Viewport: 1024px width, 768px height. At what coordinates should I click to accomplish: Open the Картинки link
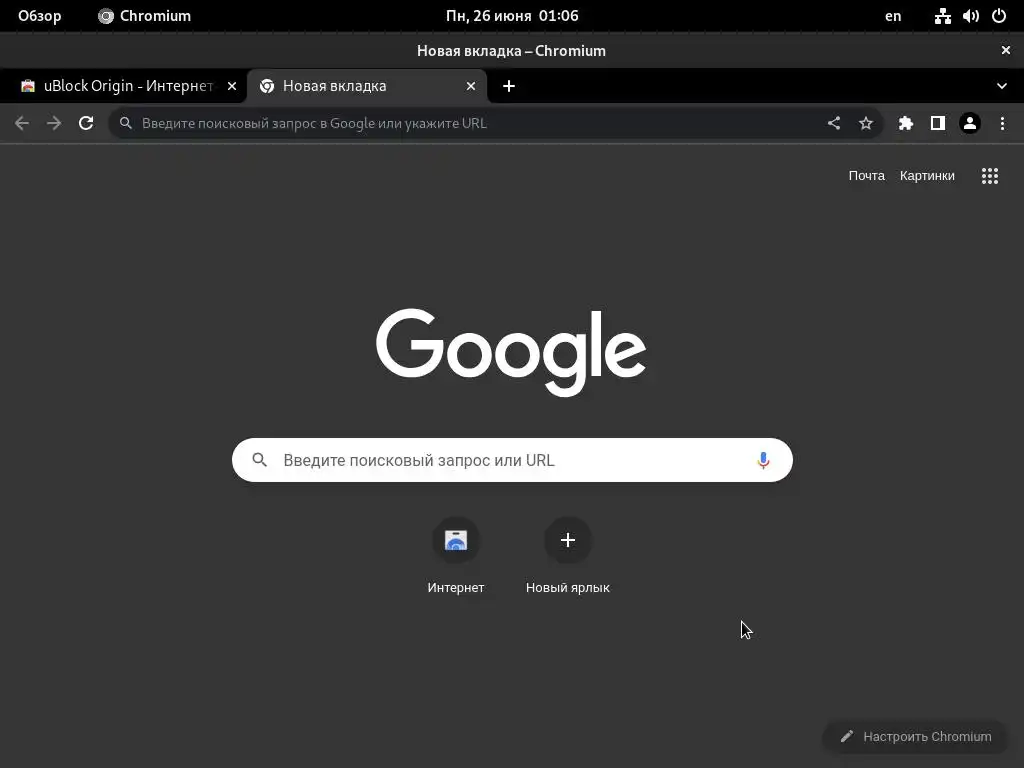(927, 176)
